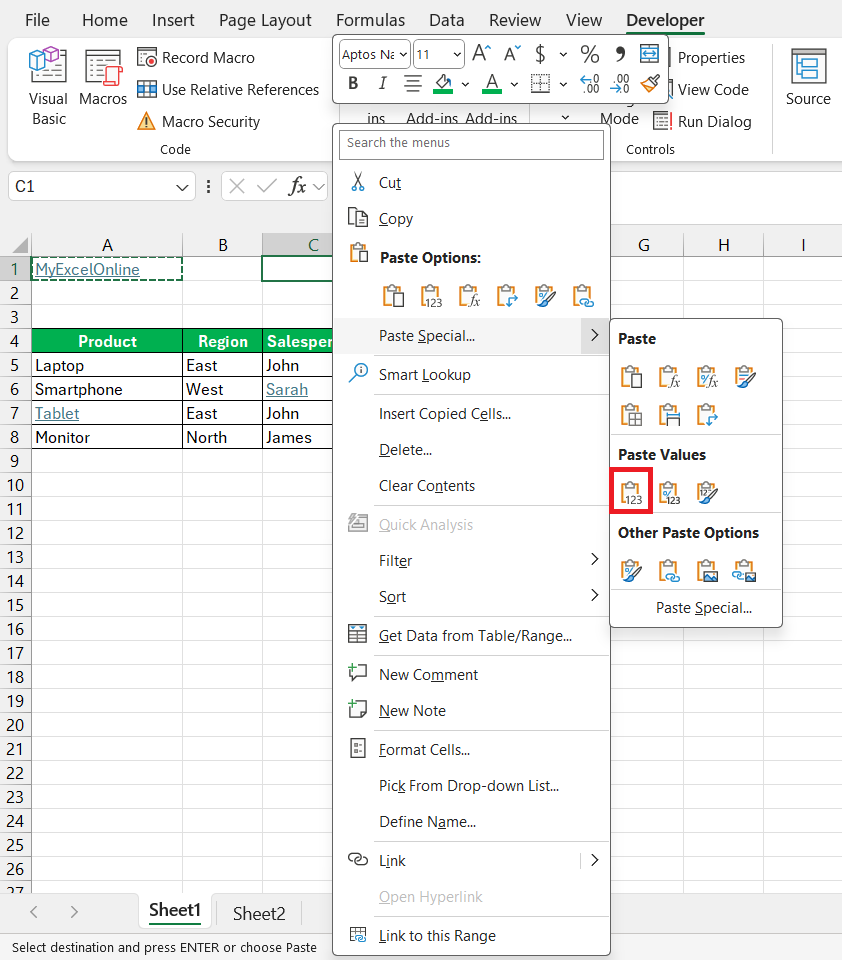This screenshot has height=960, width=842.
Task: Open the Visual Basic editor
Action: pos(48,86)
